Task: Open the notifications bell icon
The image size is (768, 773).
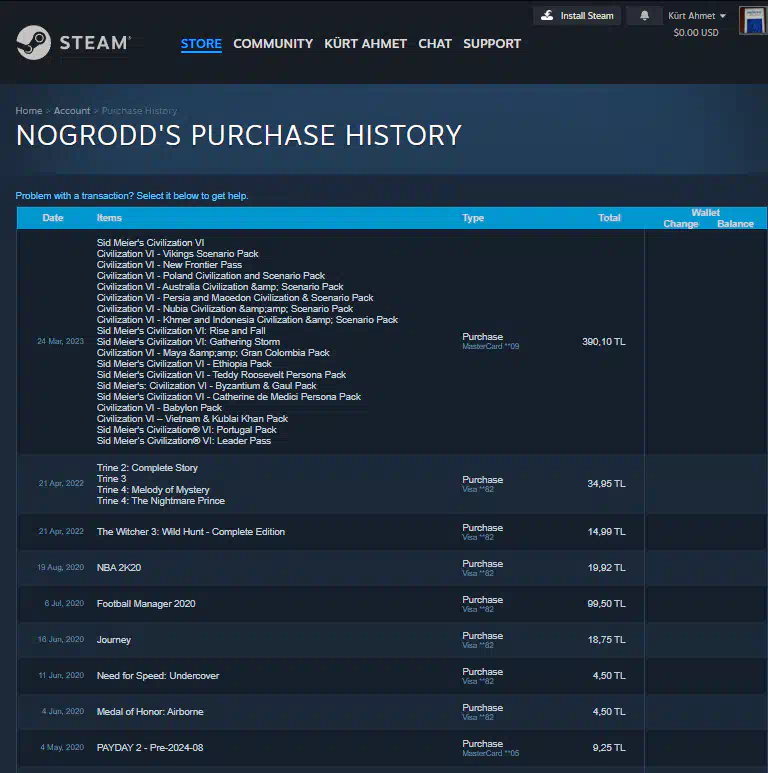Action: pyautogui.click(x=644, y=16)
